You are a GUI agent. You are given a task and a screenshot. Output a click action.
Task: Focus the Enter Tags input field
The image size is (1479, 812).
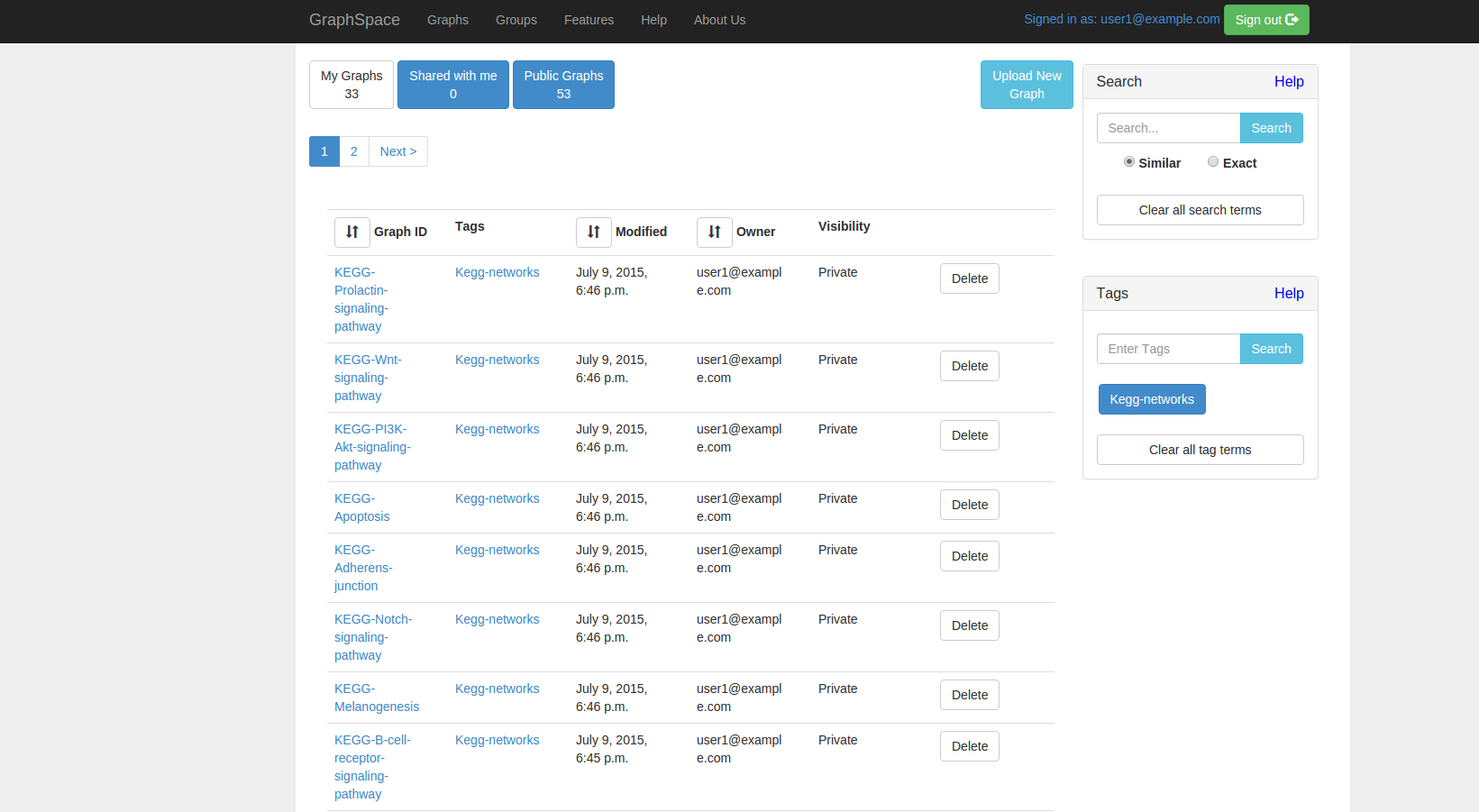(1169, 349)
